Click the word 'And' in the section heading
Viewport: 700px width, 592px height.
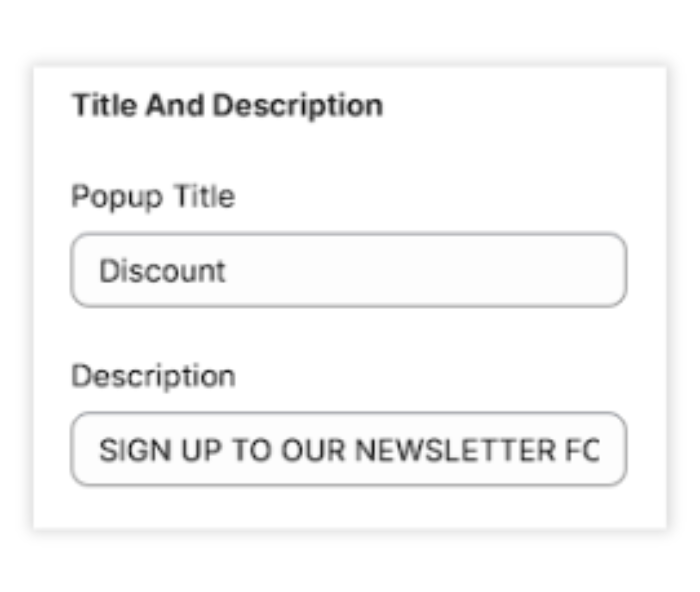[x=174, y=105]
